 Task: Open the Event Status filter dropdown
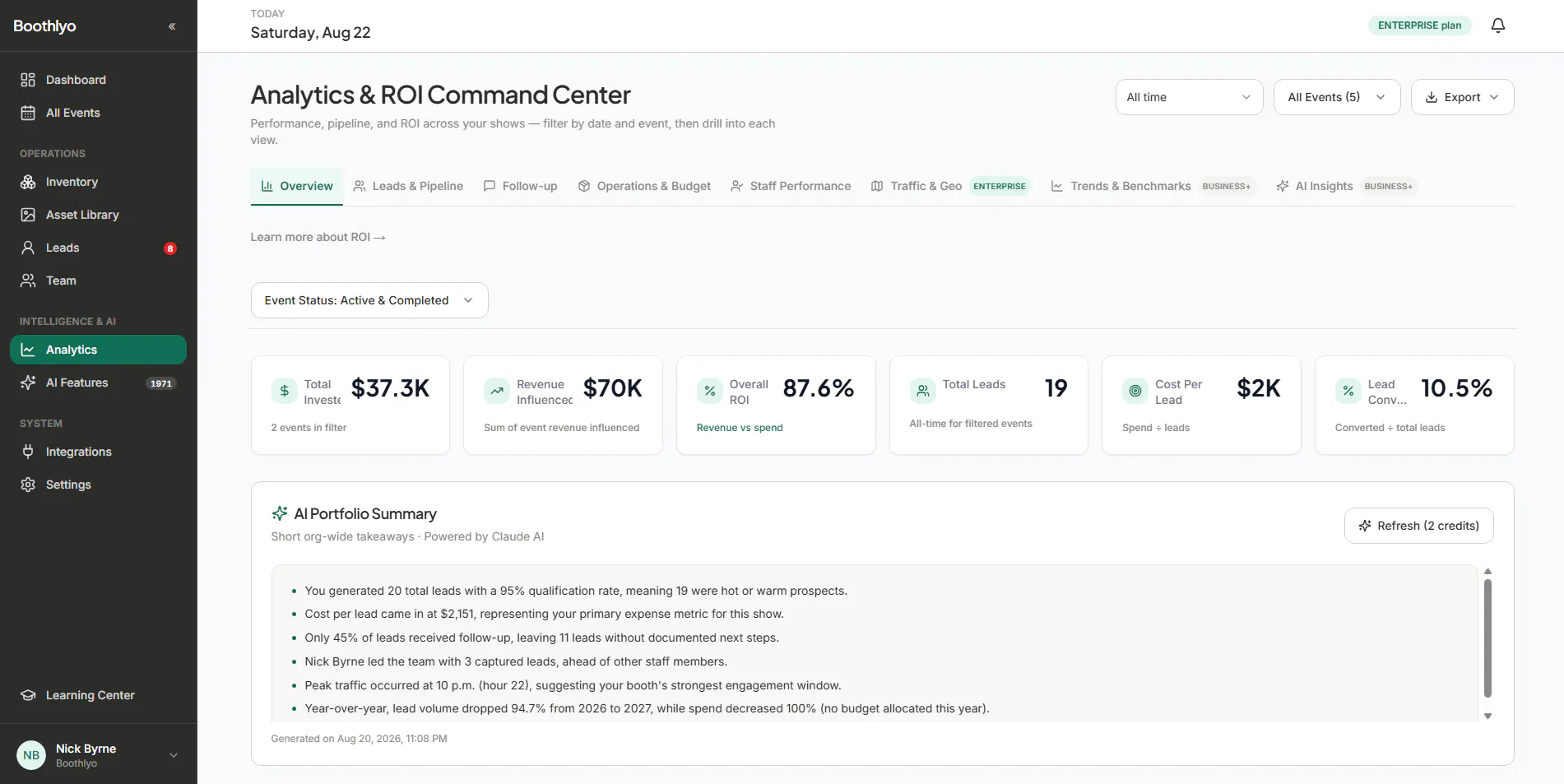point(369,300)
